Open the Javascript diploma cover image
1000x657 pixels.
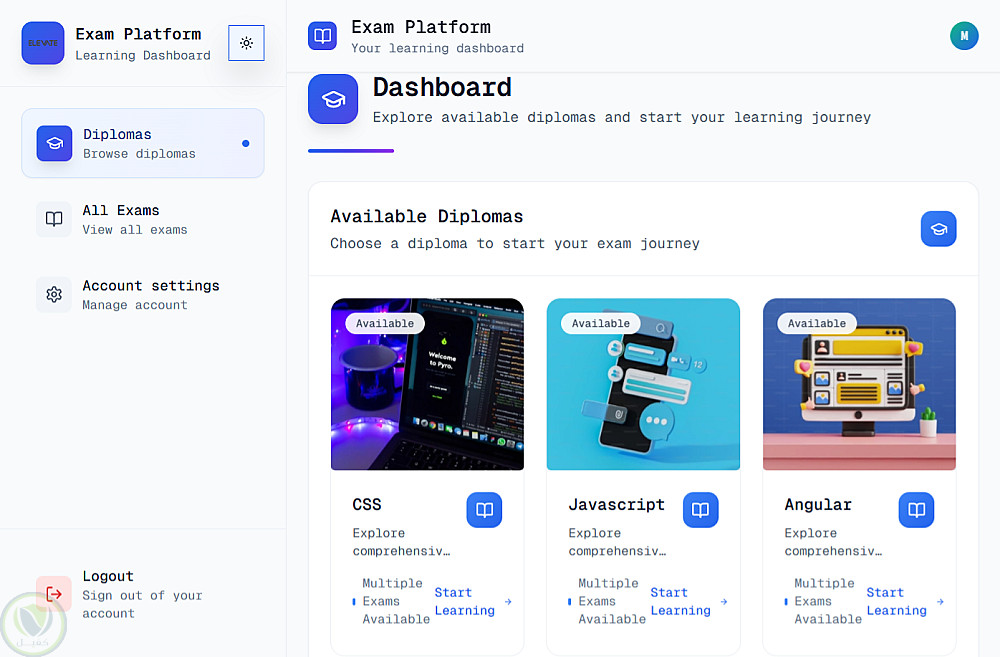643,384
